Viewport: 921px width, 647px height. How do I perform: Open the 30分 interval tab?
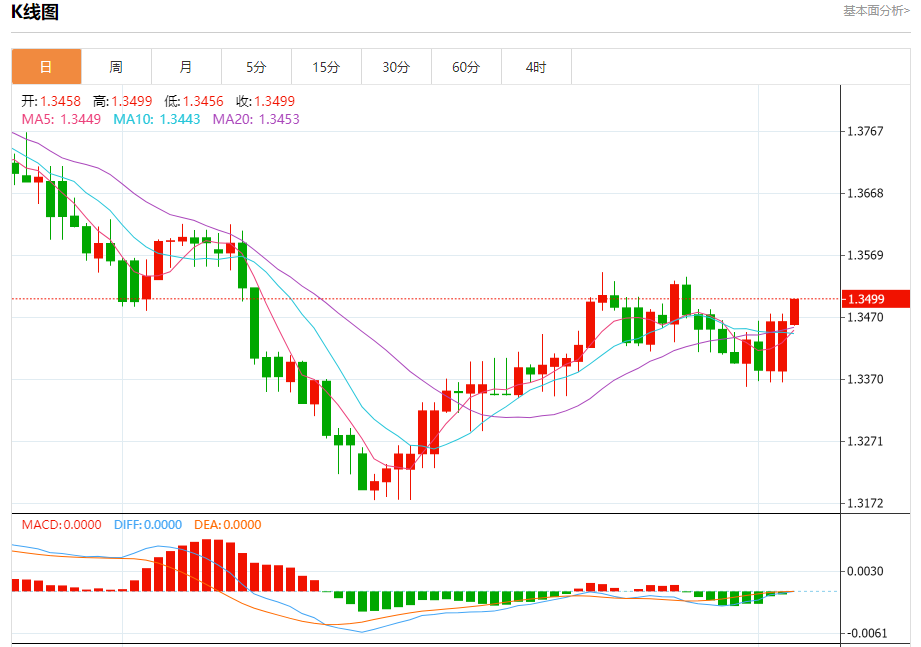pos(396,67)
